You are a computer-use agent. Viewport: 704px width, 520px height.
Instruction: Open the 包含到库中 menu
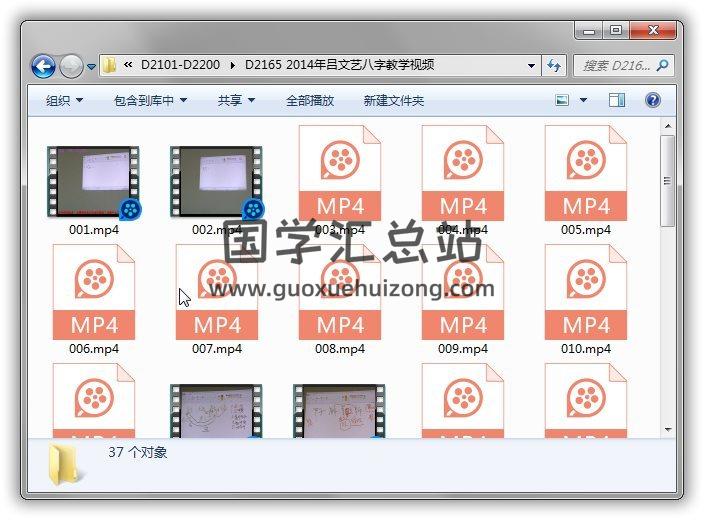coord(150,100)
